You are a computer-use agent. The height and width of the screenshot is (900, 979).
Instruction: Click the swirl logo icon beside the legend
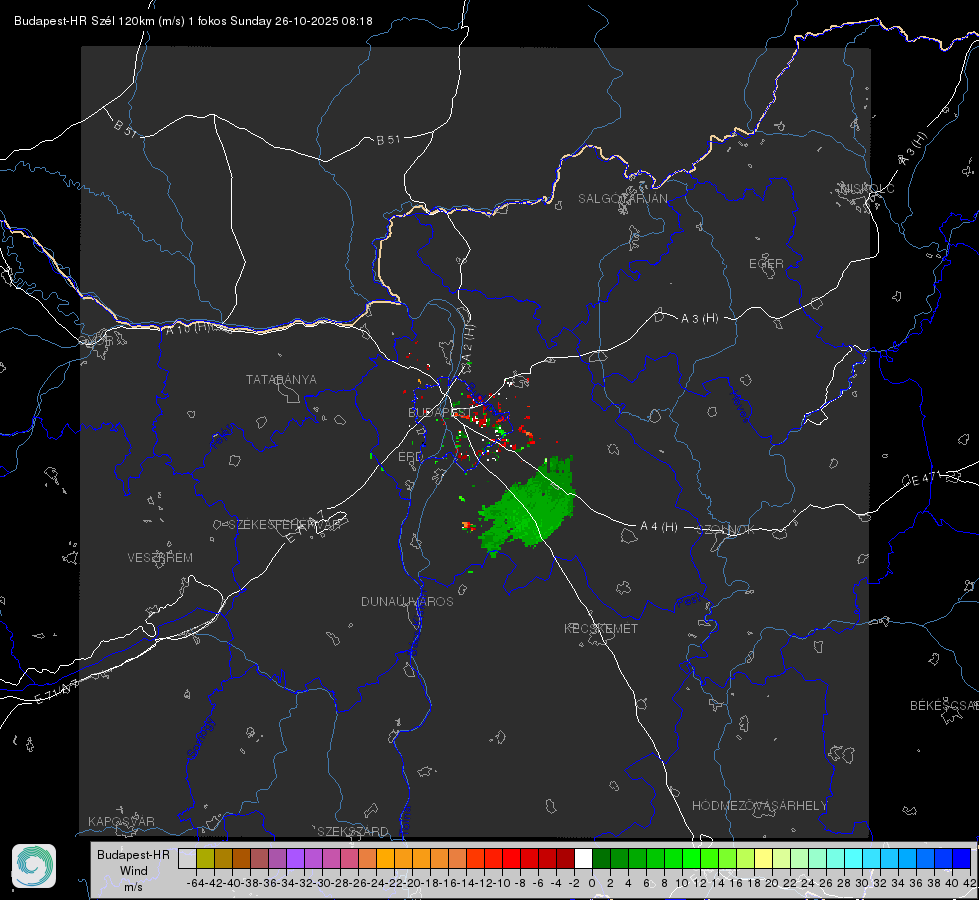tap(34, 866)
